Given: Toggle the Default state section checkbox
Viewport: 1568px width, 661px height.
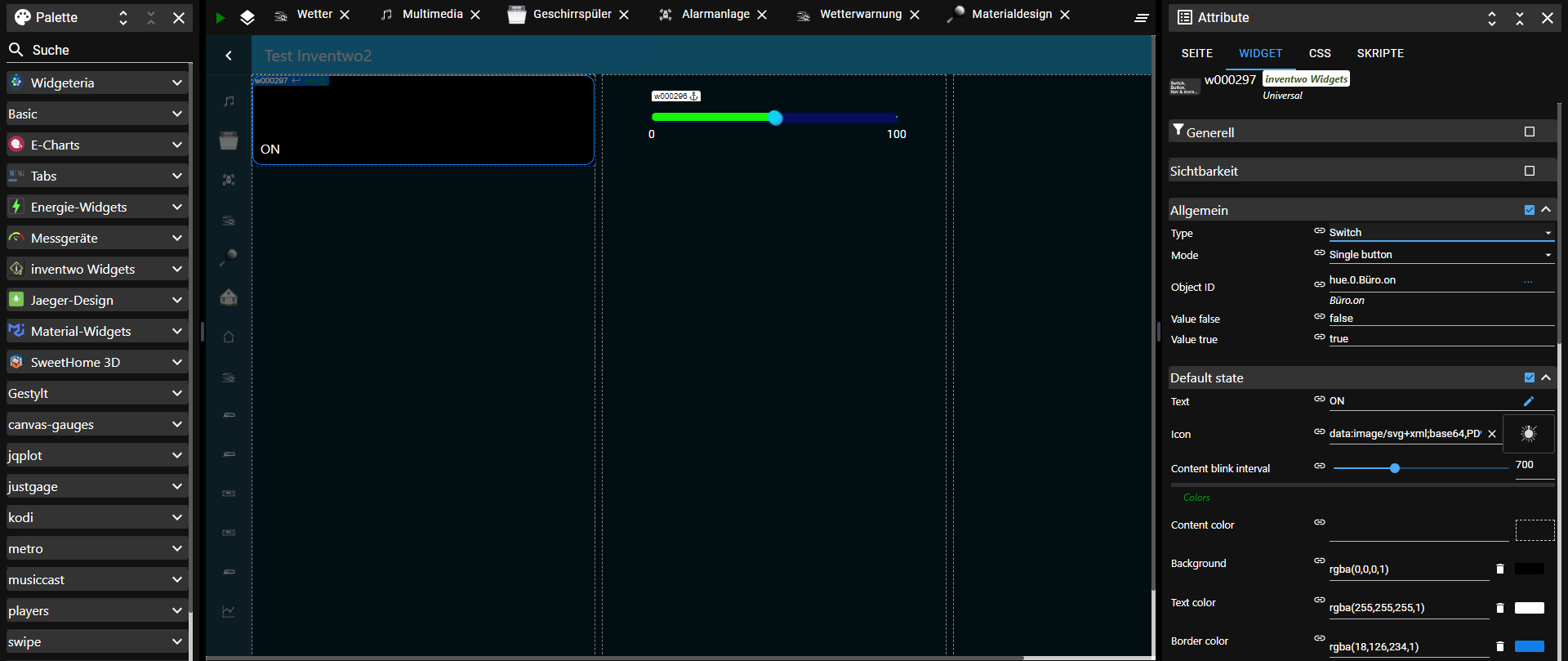Looking at the screenshot, I should (1530, 377).
